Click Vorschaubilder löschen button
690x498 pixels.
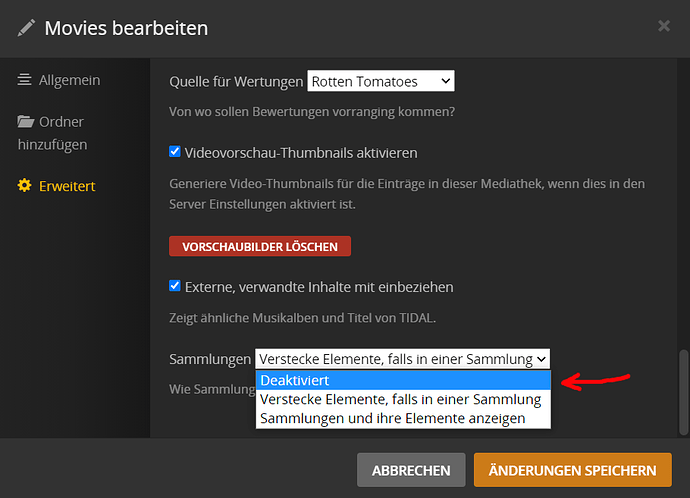260,246
